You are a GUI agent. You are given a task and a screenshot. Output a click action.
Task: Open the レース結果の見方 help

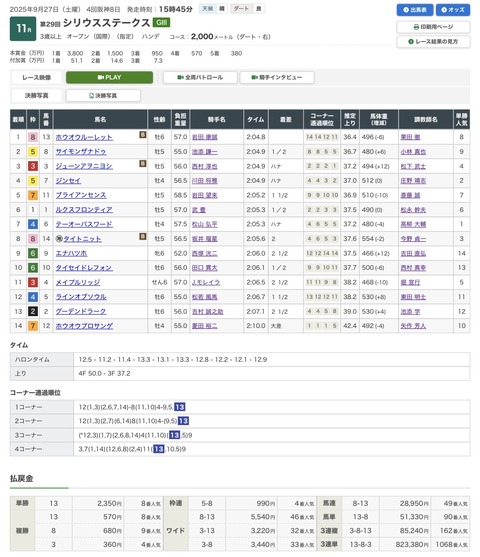click(433, 42)
